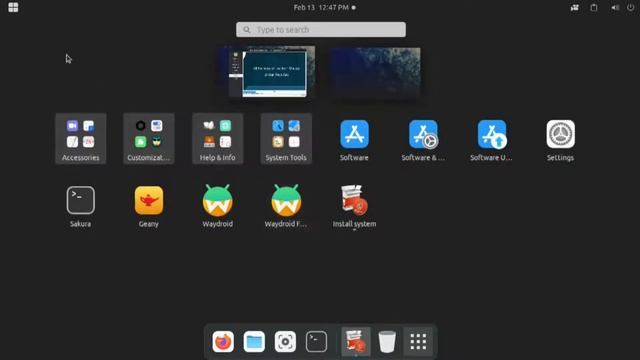Open the accessibility/users tray icon

tap(575, 7)
